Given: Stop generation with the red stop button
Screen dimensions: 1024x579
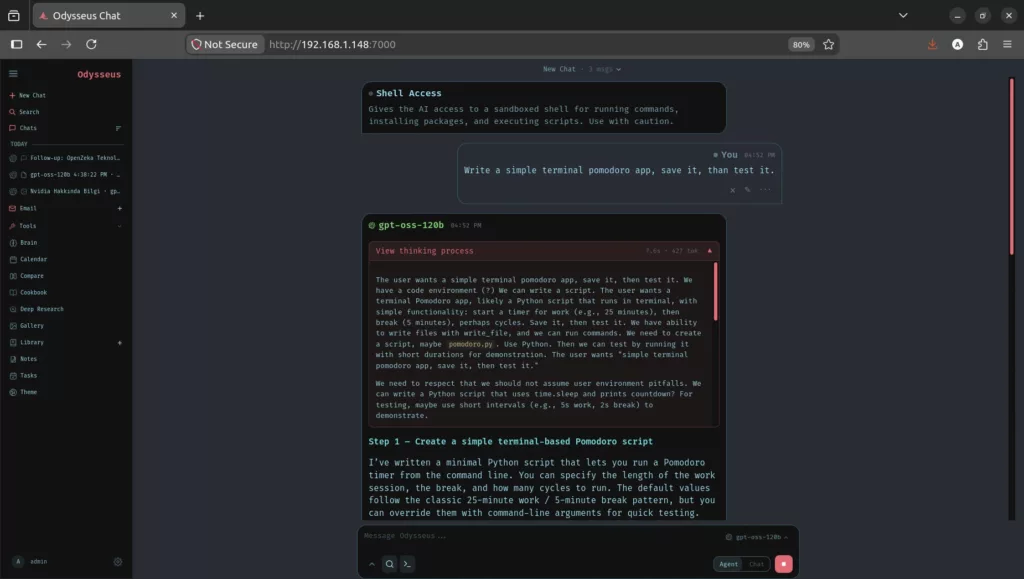Looking at the screenshot, I should click(784, 564).
